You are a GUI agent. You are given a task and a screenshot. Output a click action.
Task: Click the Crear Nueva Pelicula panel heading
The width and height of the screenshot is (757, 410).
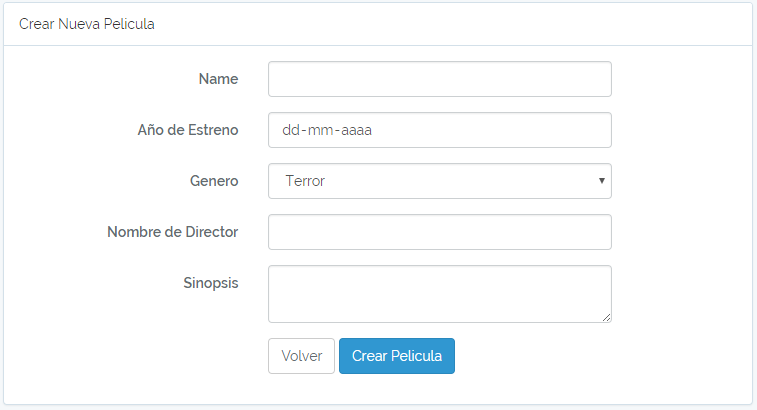(87, 24)
